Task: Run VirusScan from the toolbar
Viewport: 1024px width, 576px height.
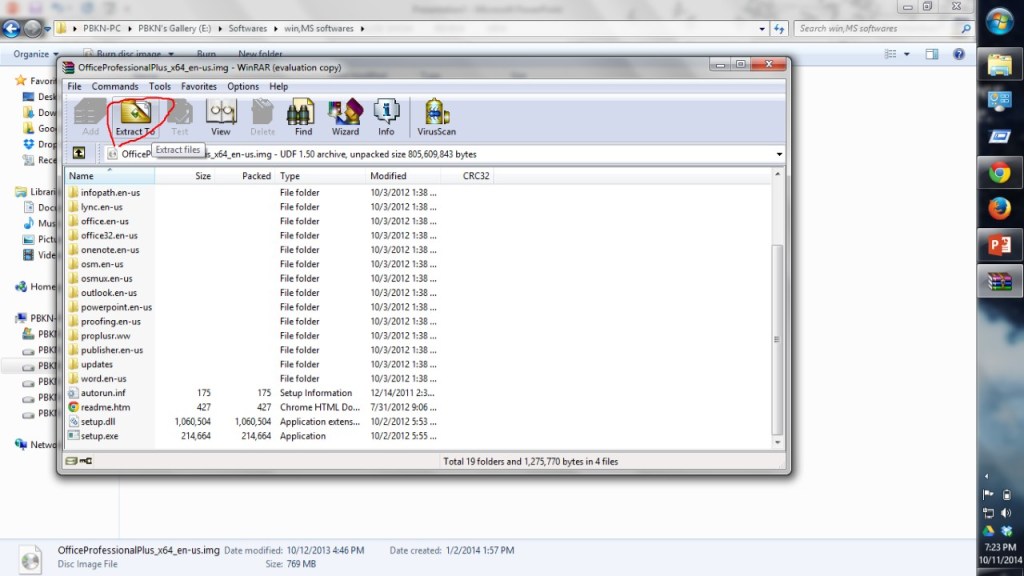Action: pyautogui.click(x=437, y=116)
